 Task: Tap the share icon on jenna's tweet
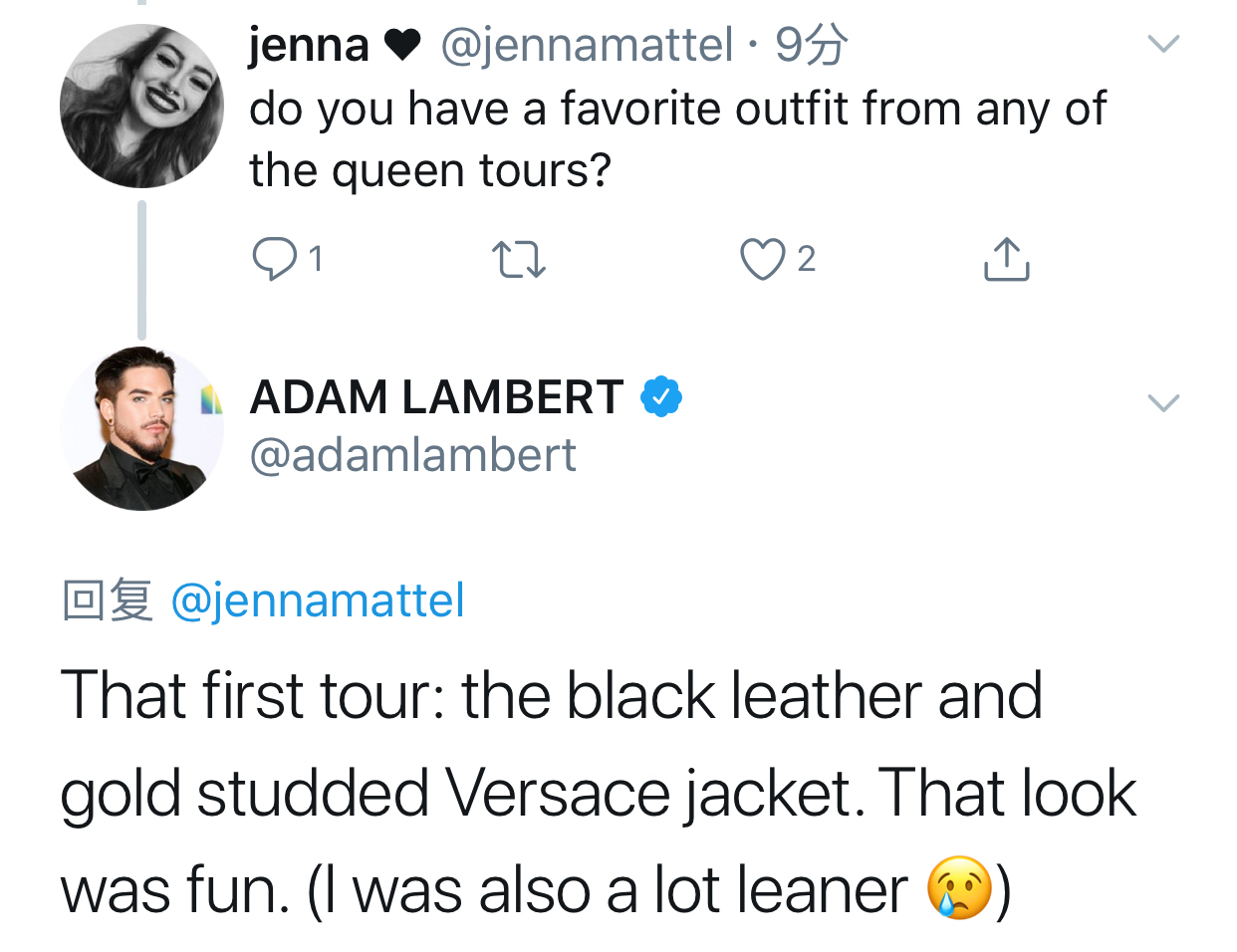click(1006, 259)
